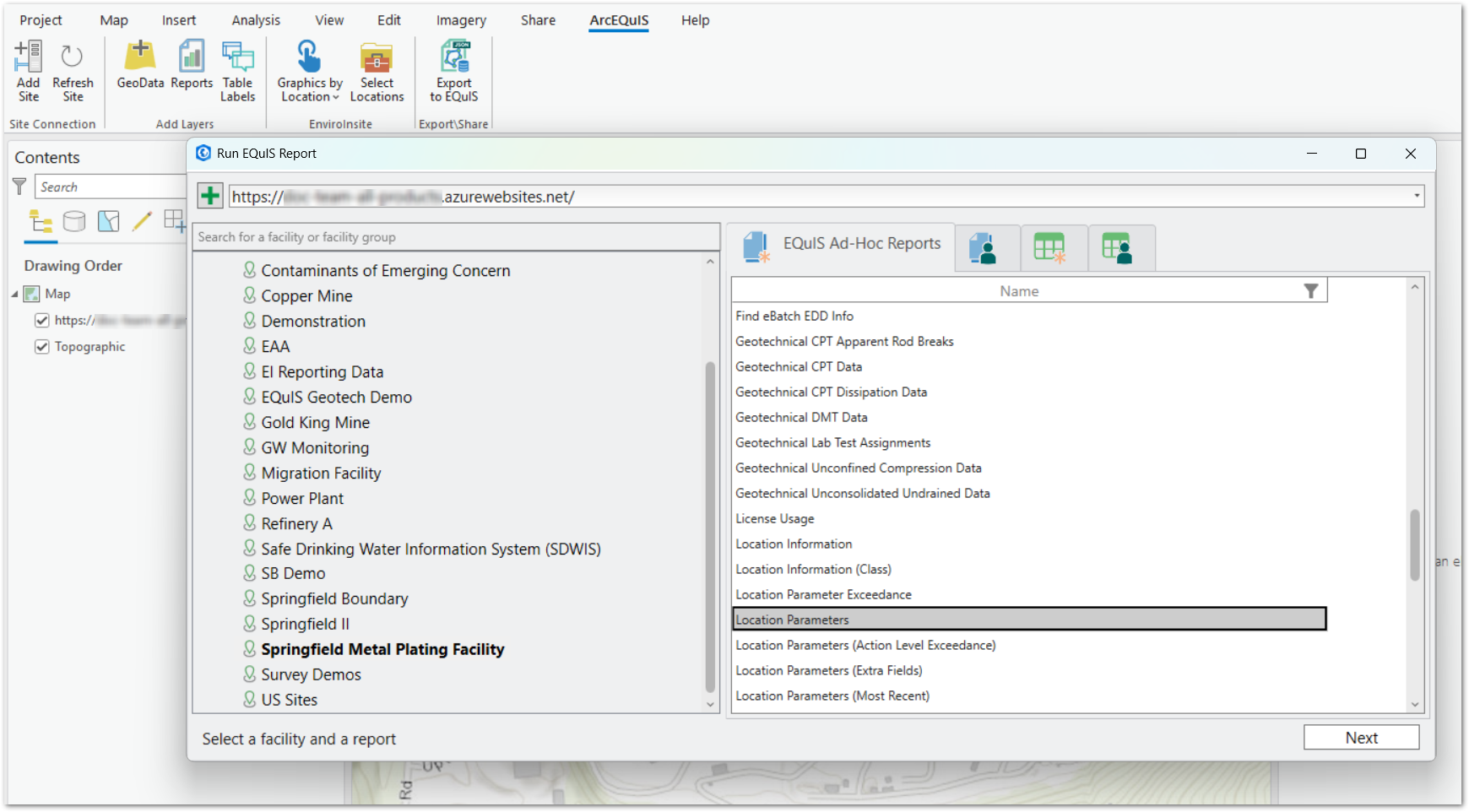Switch to the Share ribbon tab
This screenshot has height=812, width=1469.
538,20
